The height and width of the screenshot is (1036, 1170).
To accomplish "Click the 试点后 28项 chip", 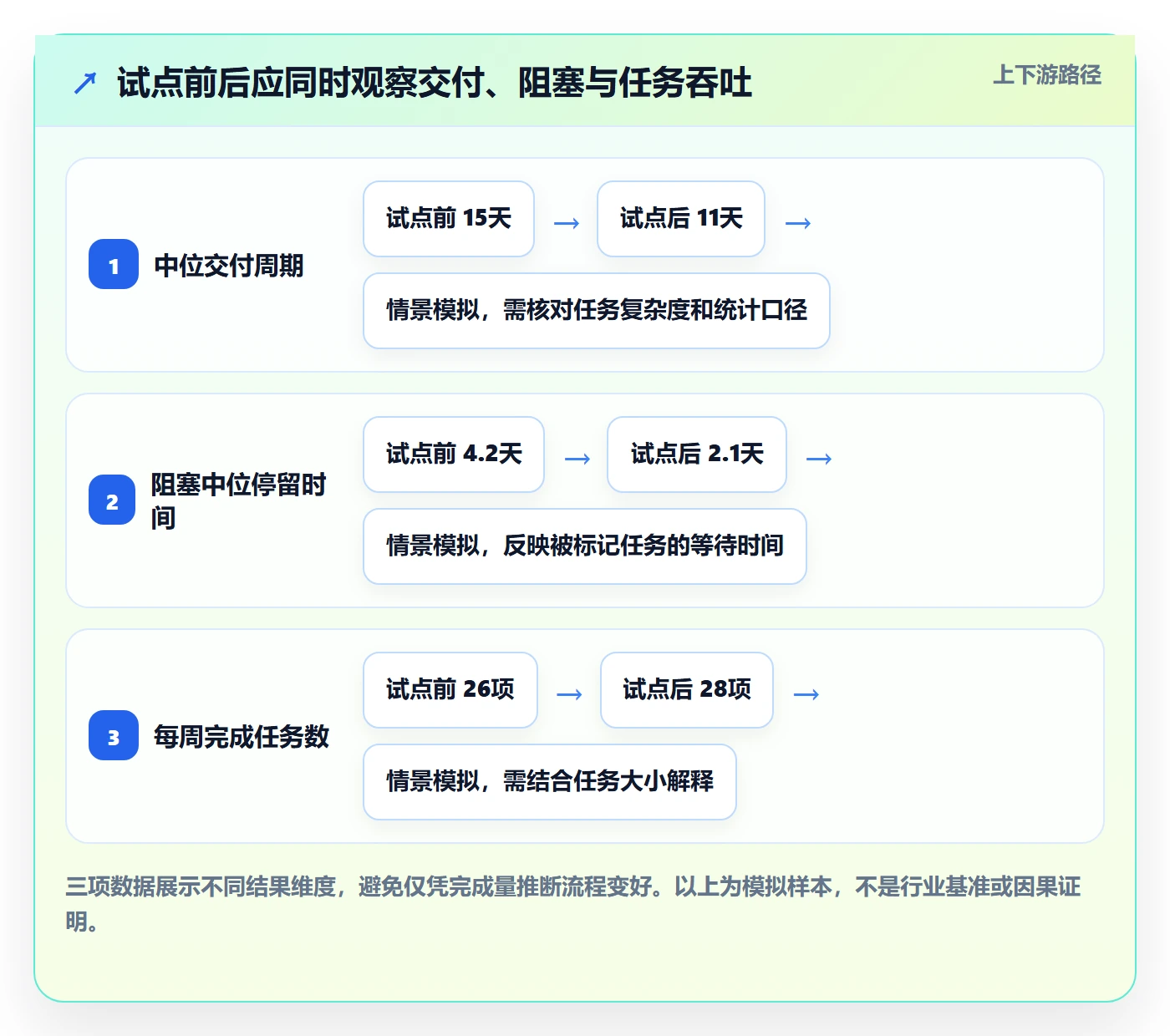I will (x=687, y=690).
